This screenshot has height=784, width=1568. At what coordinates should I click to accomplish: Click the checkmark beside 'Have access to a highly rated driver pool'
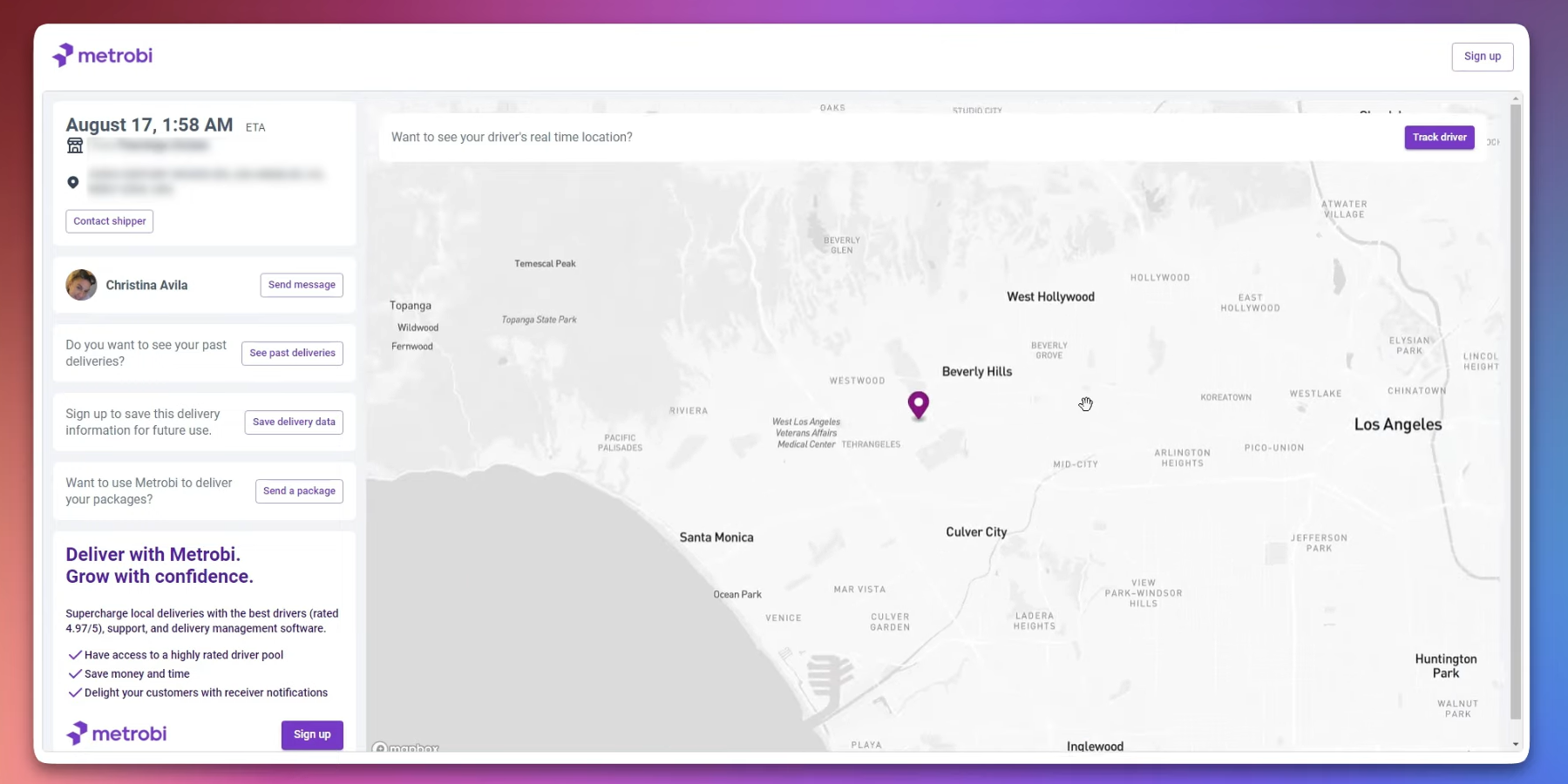click(x=75, y=654)
